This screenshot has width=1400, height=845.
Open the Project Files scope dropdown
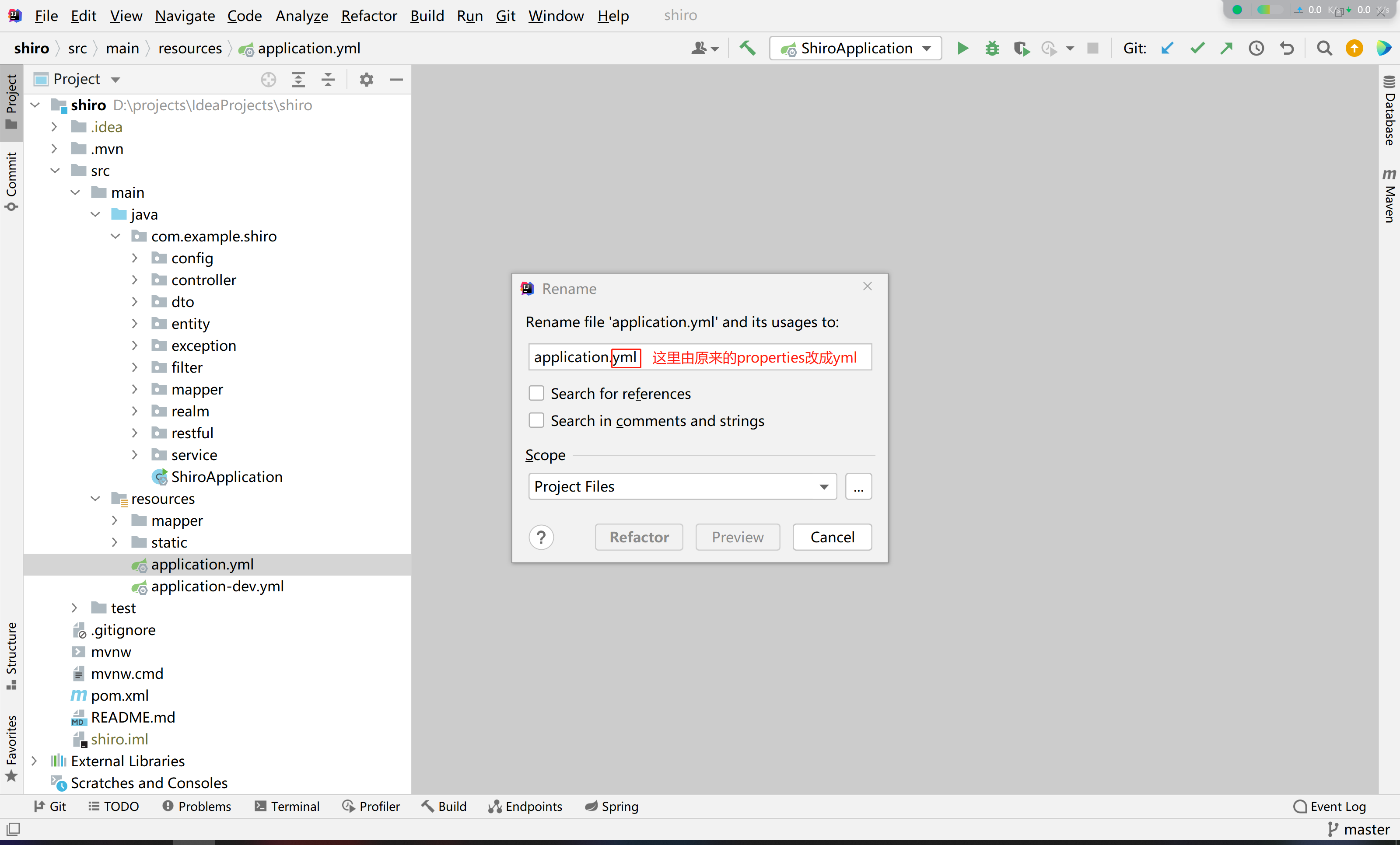point(682,486)
